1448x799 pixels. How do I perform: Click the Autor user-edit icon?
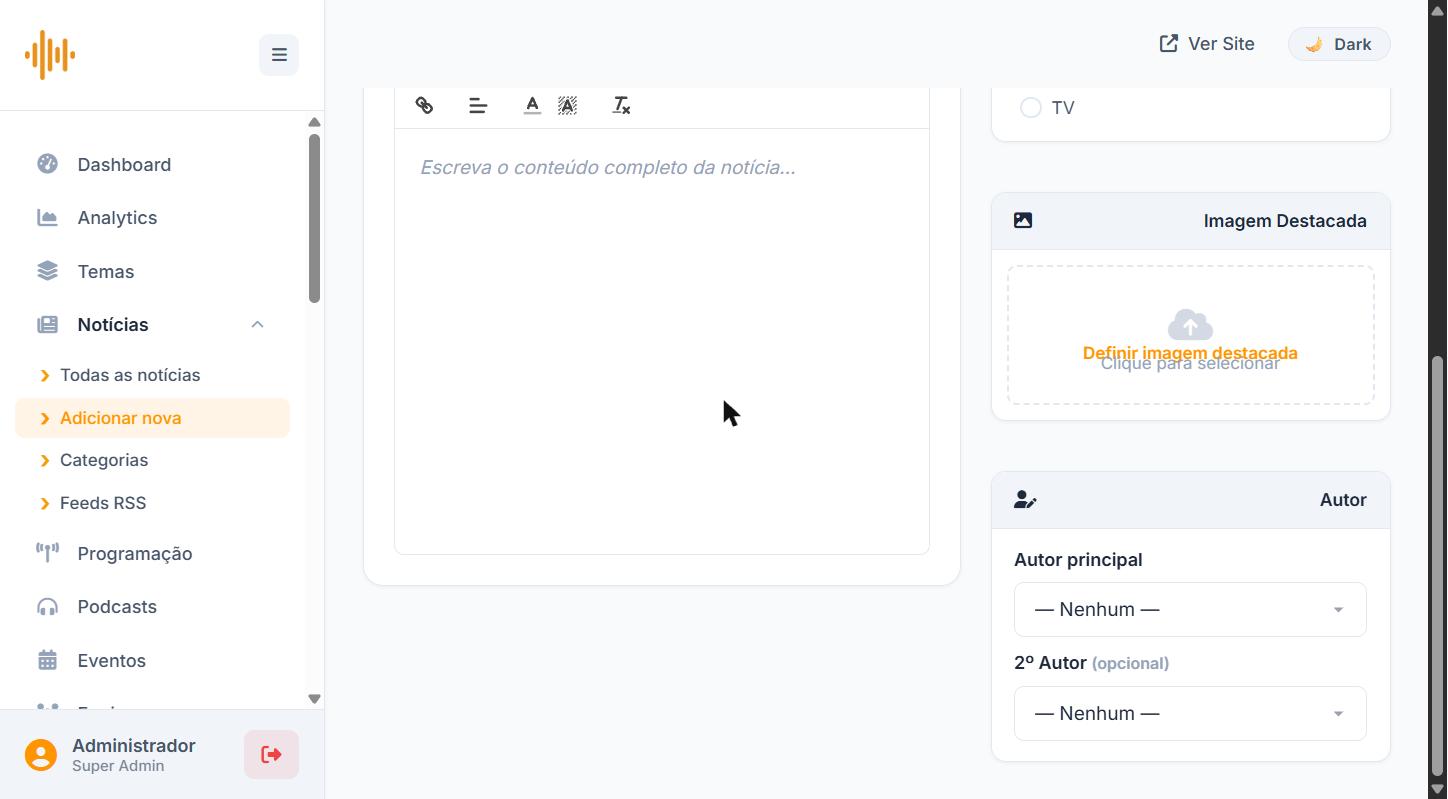[x=1025, y=500]
